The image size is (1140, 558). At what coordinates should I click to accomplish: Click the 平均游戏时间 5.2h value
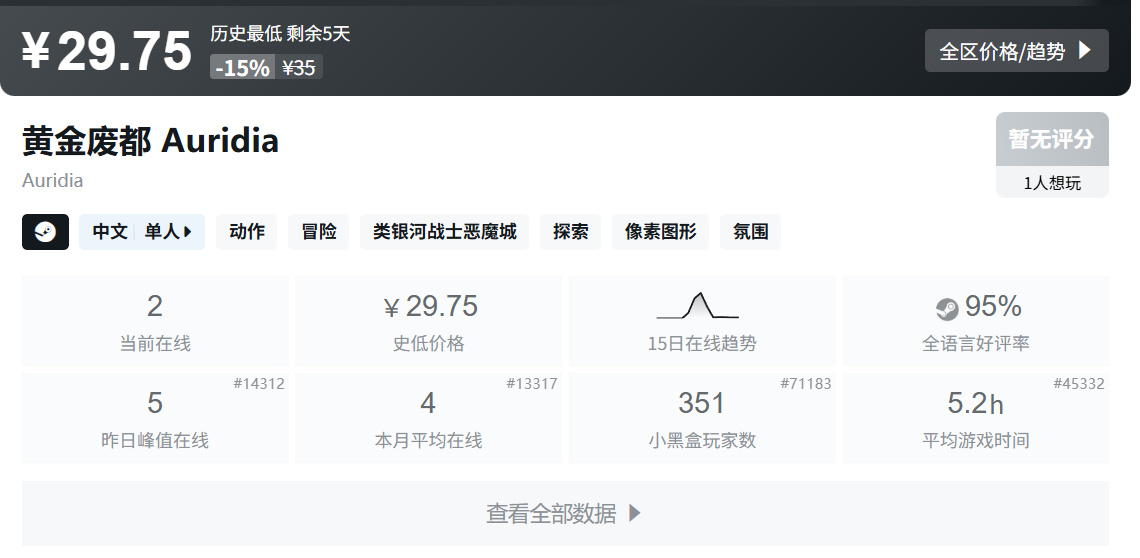pyautogui.click(x=975, y=403)
